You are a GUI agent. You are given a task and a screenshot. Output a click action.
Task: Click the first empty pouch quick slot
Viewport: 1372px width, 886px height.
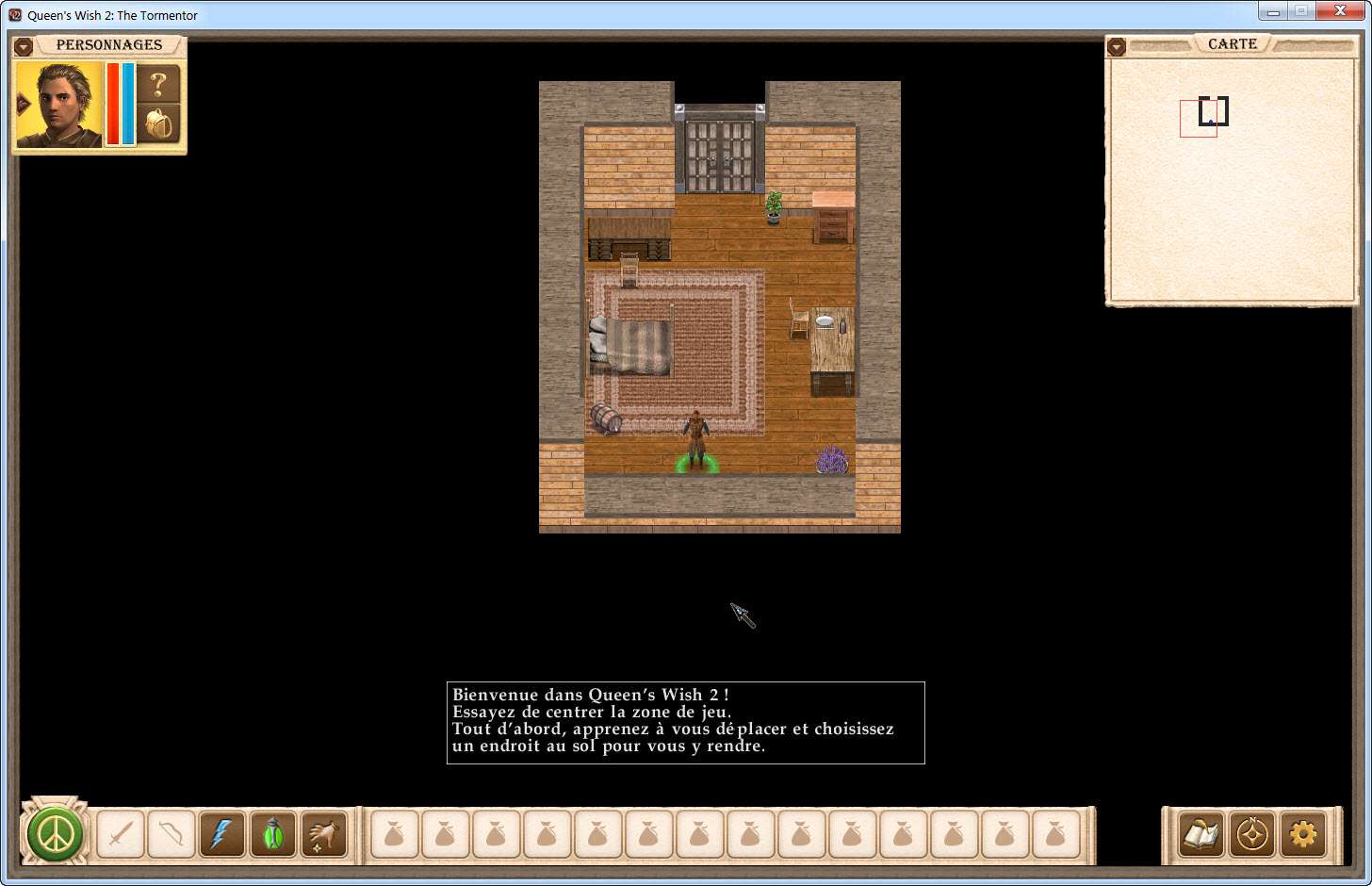click(394, 835)
